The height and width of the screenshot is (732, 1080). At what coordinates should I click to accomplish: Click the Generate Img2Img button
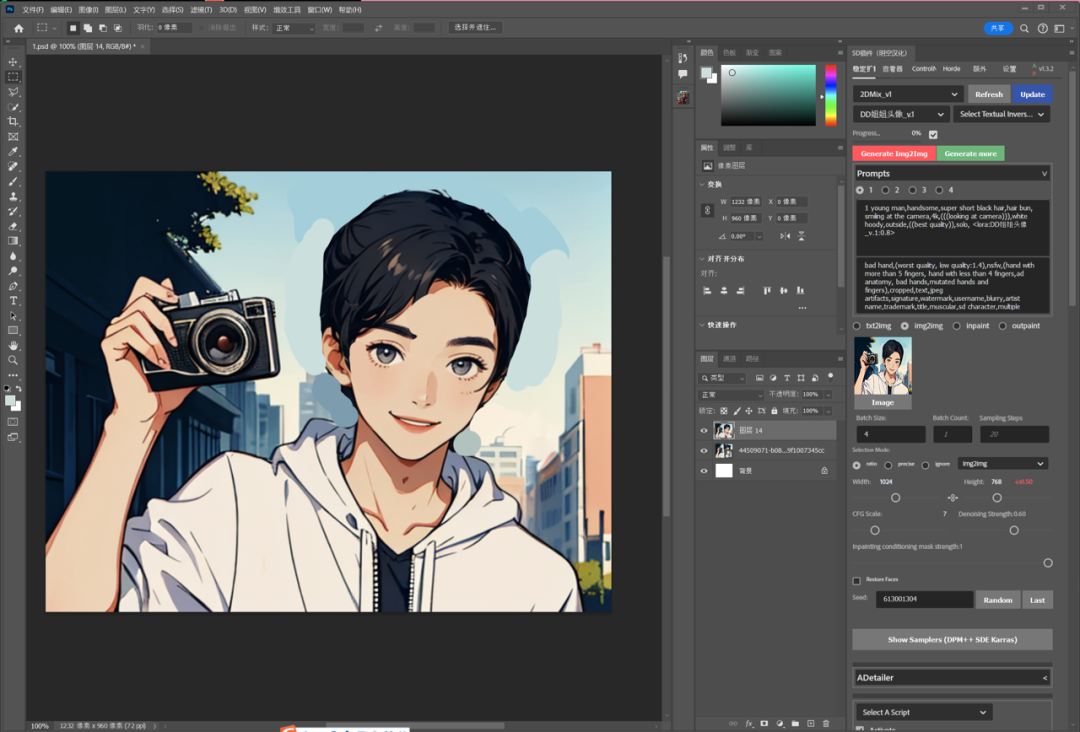894,154
